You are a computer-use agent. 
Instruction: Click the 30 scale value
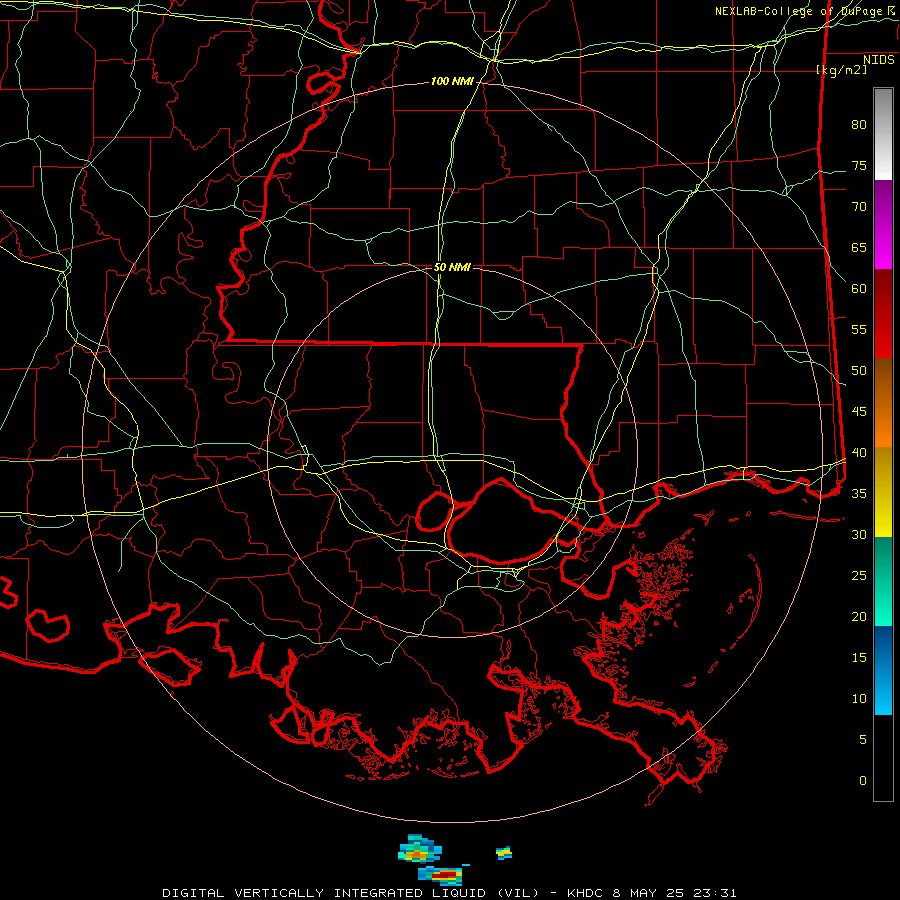[859, 534]
